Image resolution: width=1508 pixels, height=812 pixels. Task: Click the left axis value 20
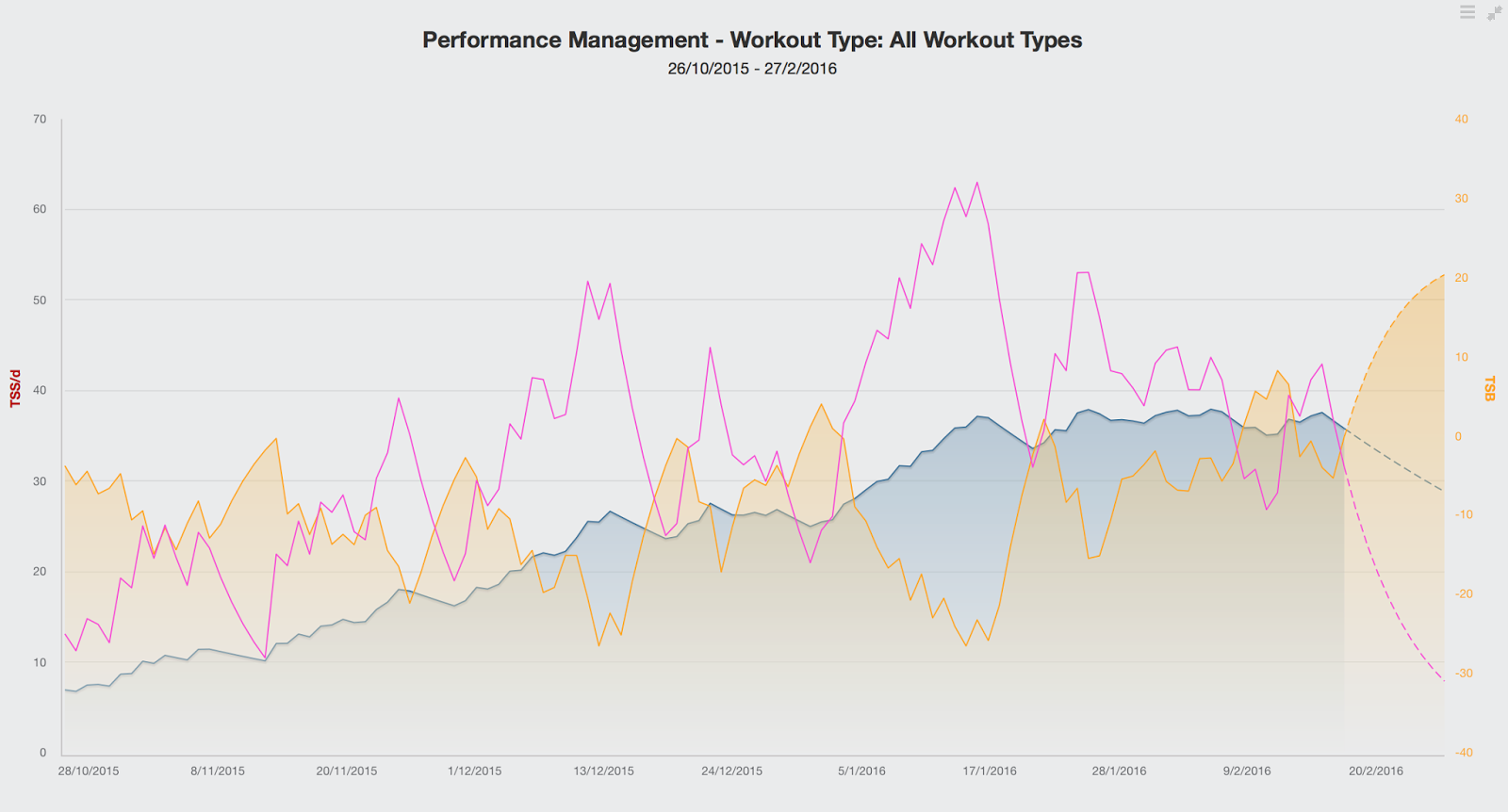(40, 572)
